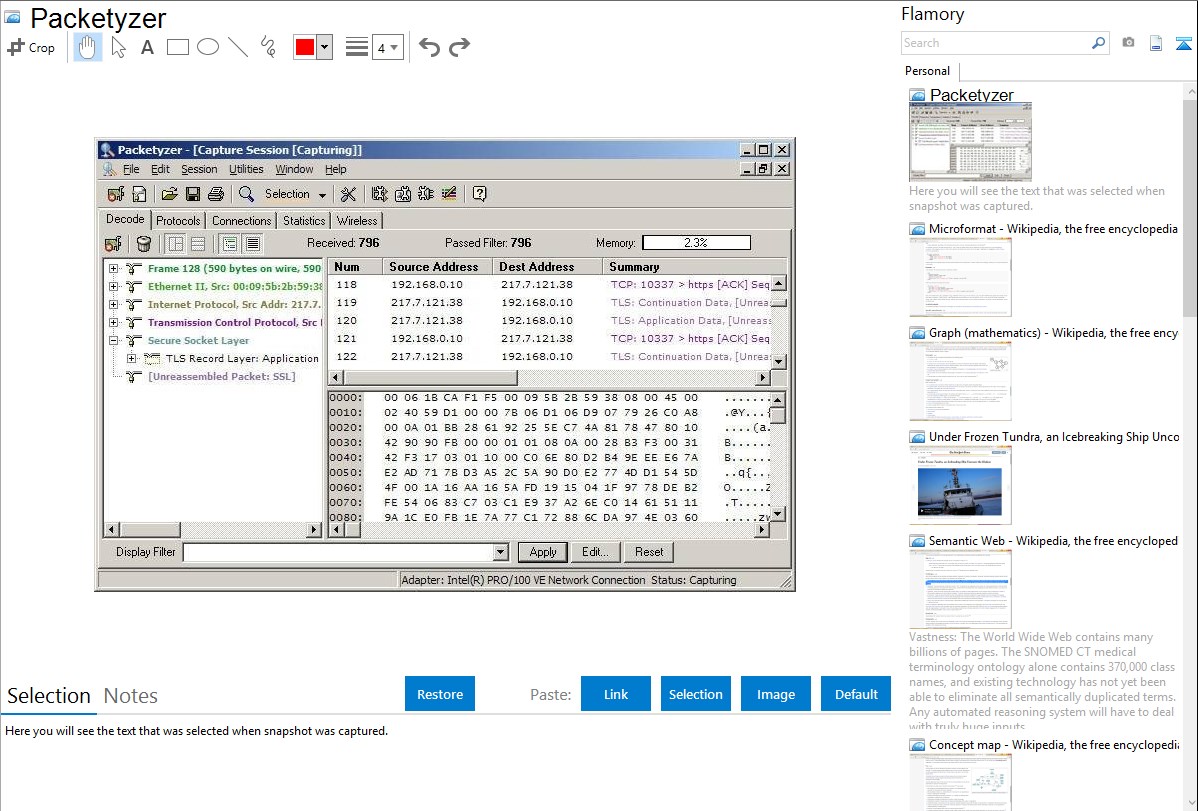The height and width of the screenshot is (811, 1198).
Task: Open the Microformat Wikipedia snapshot thumbnail
Action: pyautogui.click(x=960, y=277)
